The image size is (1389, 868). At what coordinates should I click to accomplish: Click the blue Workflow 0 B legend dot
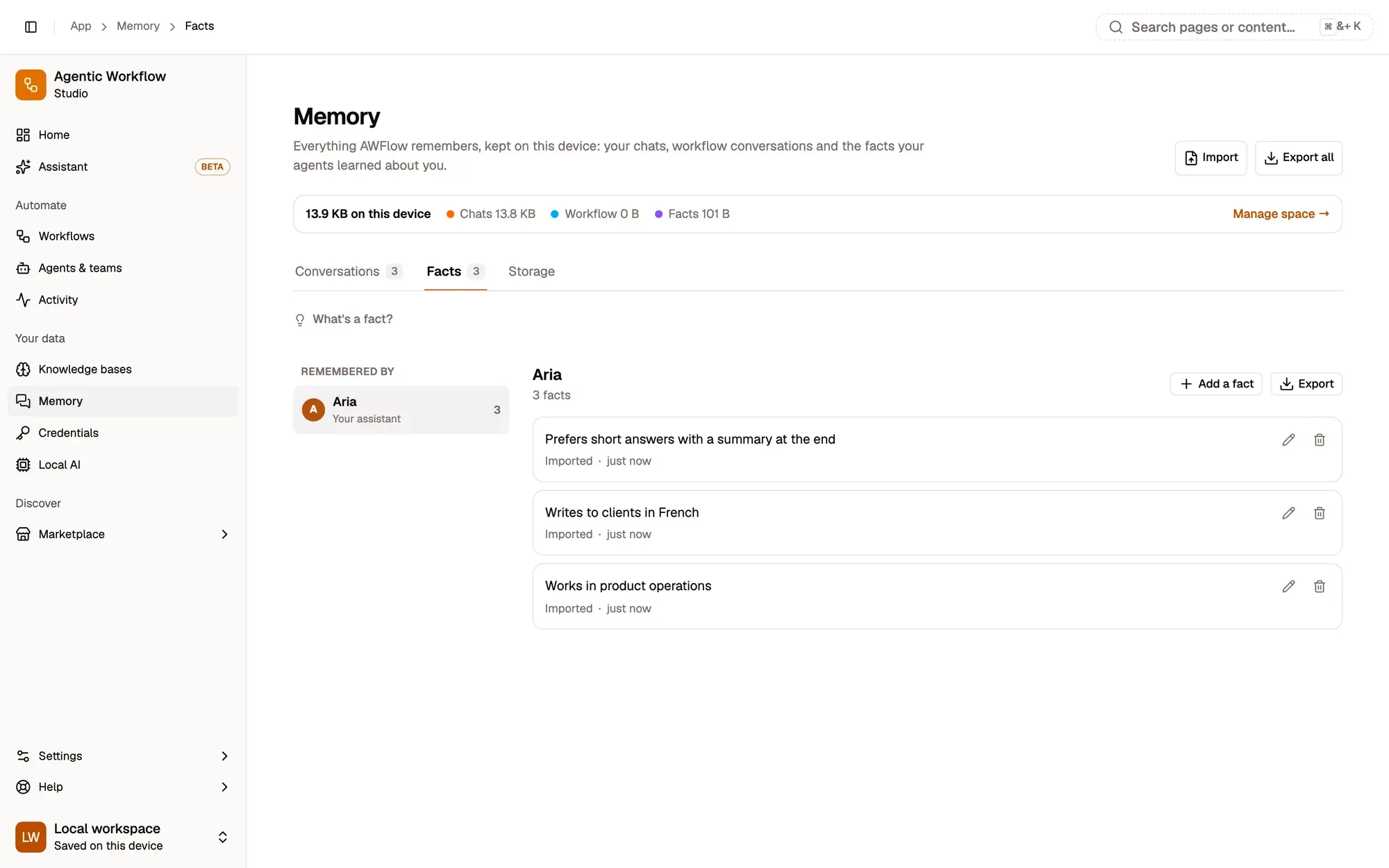554,214
